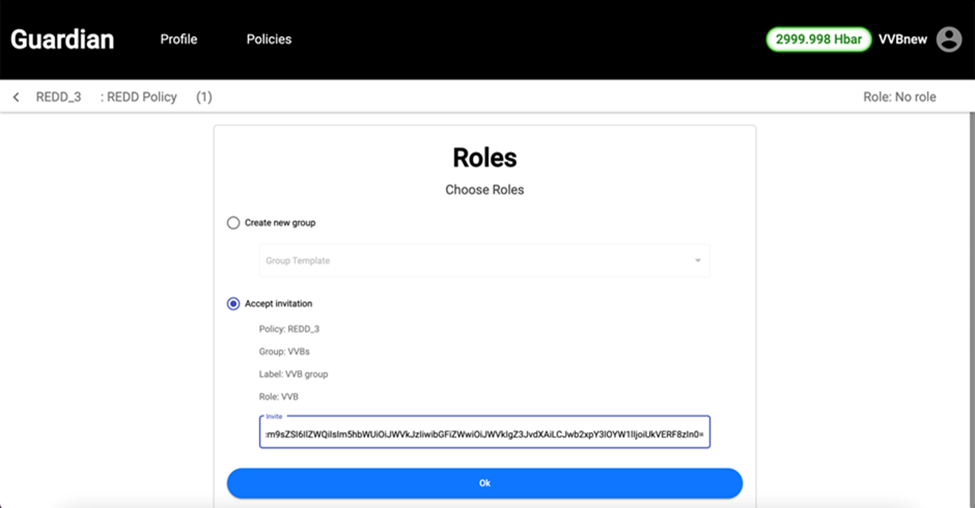Select the "Accept invitation" radio button

[x=233, y=303]
